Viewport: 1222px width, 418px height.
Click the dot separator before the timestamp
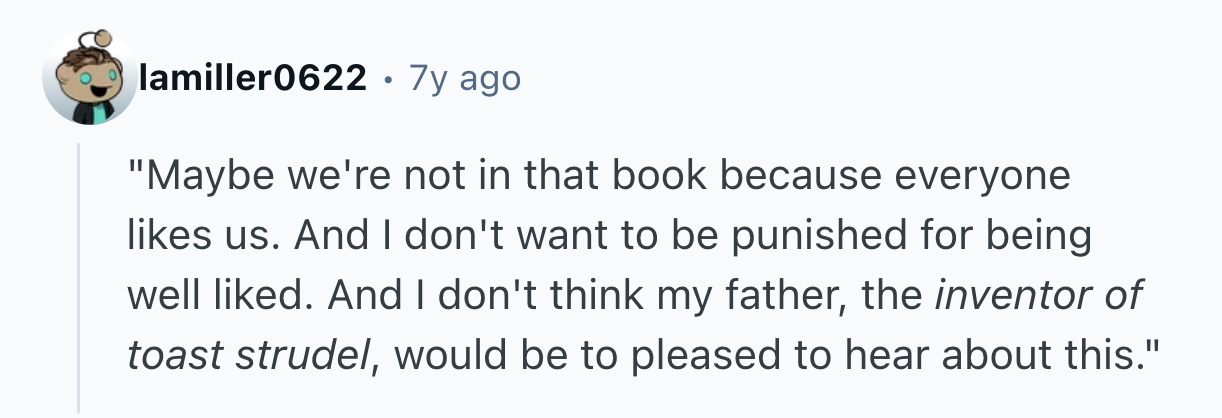[x=387, y=78]
